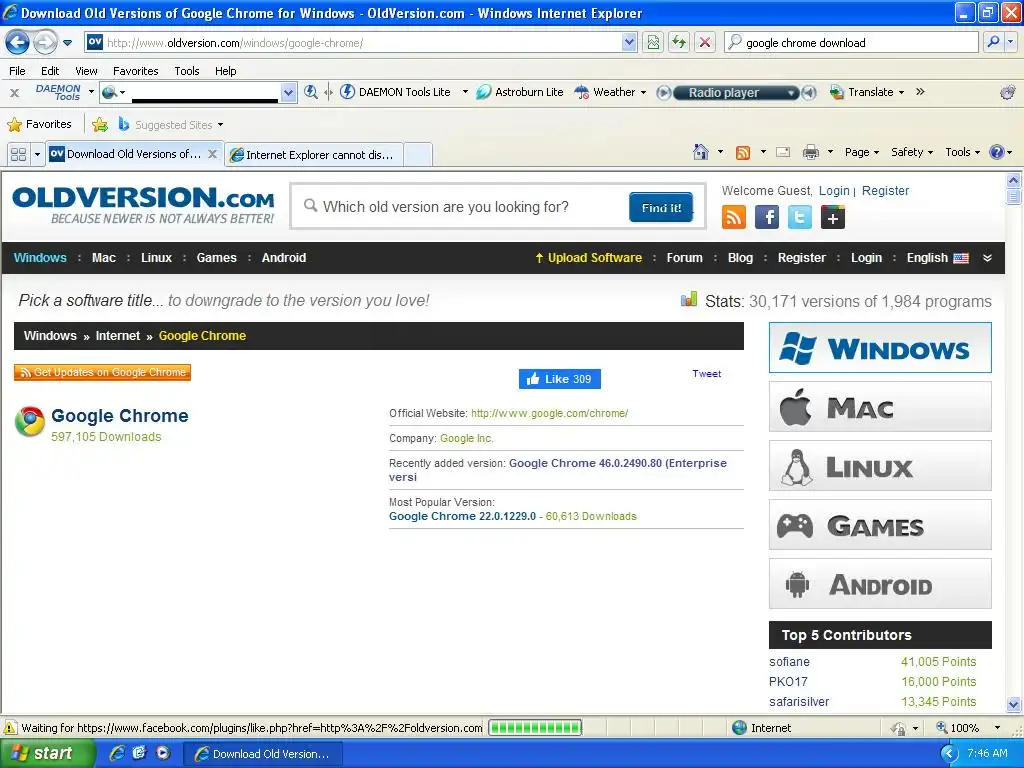Image resolution: width=1024 pixels, height=768 pixels.
Task: Click the Windows platform banner
Action: pyautogui.click(x=880, y=347)
